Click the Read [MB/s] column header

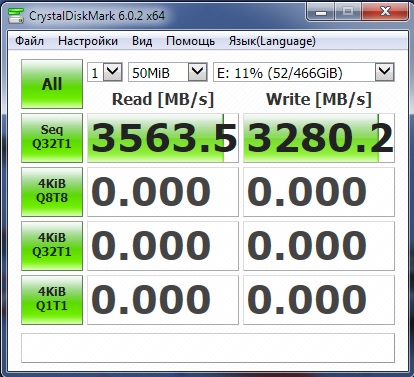[x=163, y=99]
